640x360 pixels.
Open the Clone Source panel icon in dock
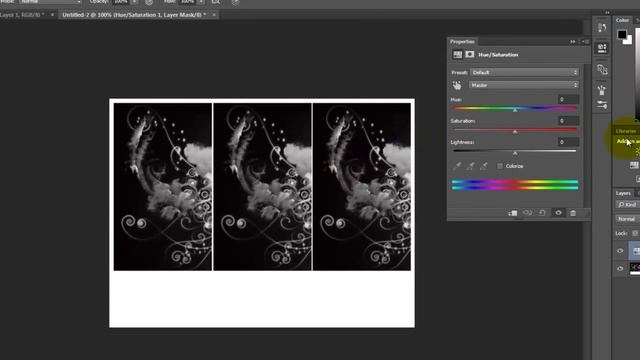(602, 69)
